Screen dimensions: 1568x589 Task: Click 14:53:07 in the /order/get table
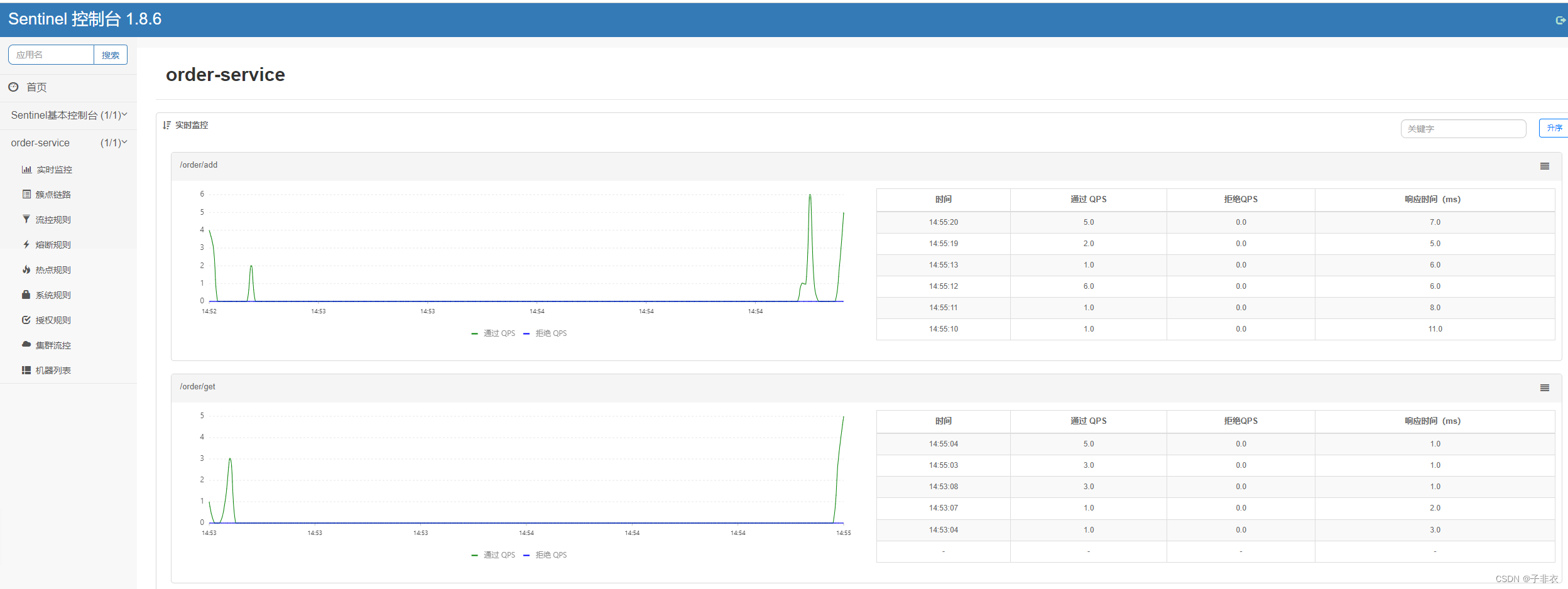point(944,508)
